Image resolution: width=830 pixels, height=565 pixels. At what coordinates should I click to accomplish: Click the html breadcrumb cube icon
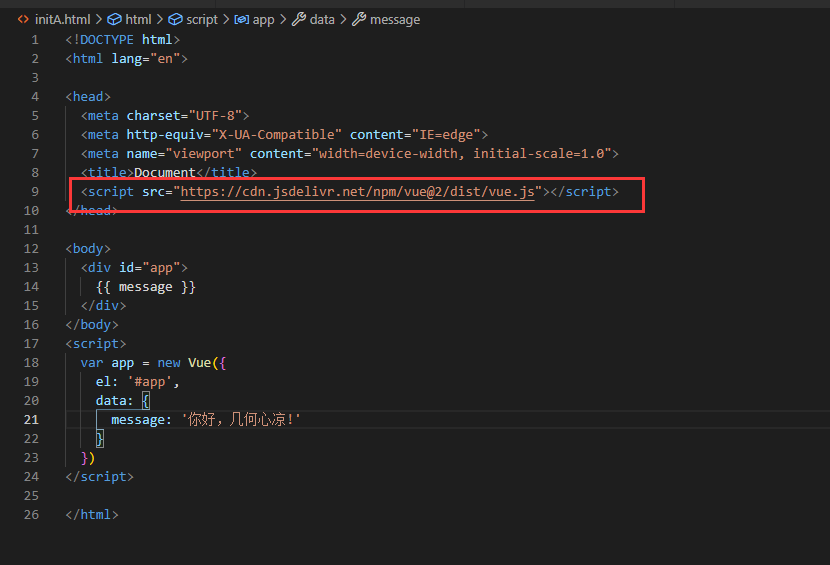tap(114, 20)
